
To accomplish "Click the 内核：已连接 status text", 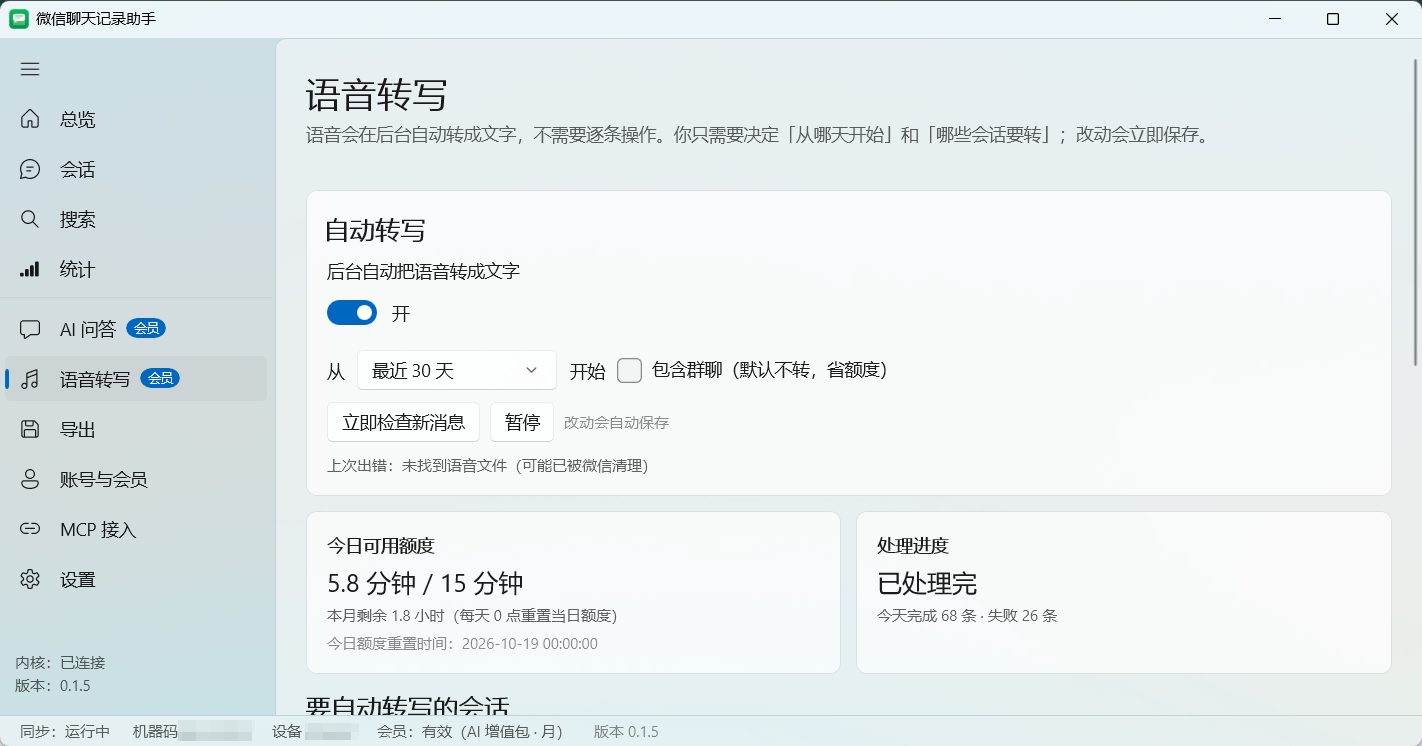I will pos(60,662).
